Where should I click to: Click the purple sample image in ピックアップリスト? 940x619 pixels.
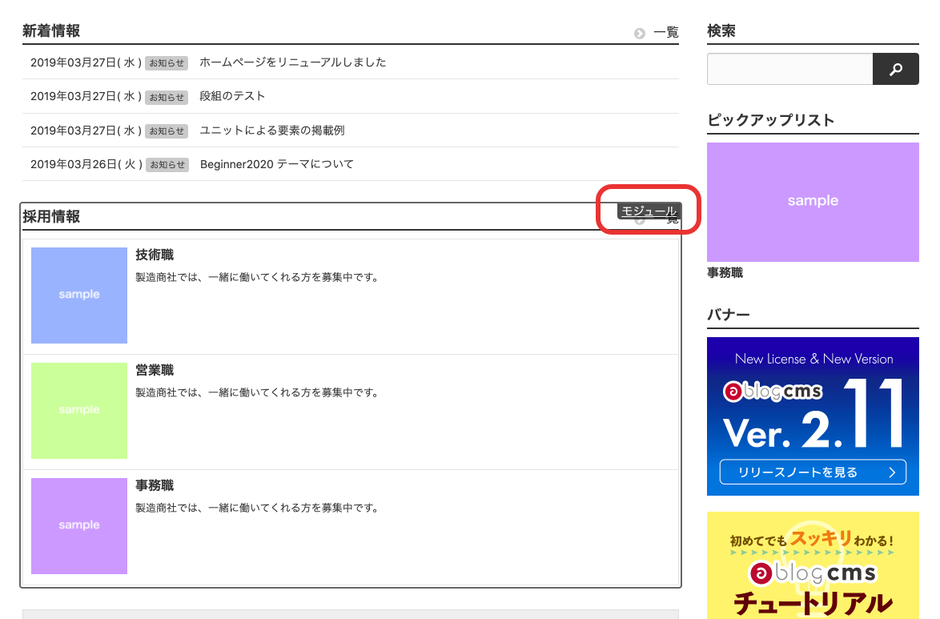tap(812, 201)
